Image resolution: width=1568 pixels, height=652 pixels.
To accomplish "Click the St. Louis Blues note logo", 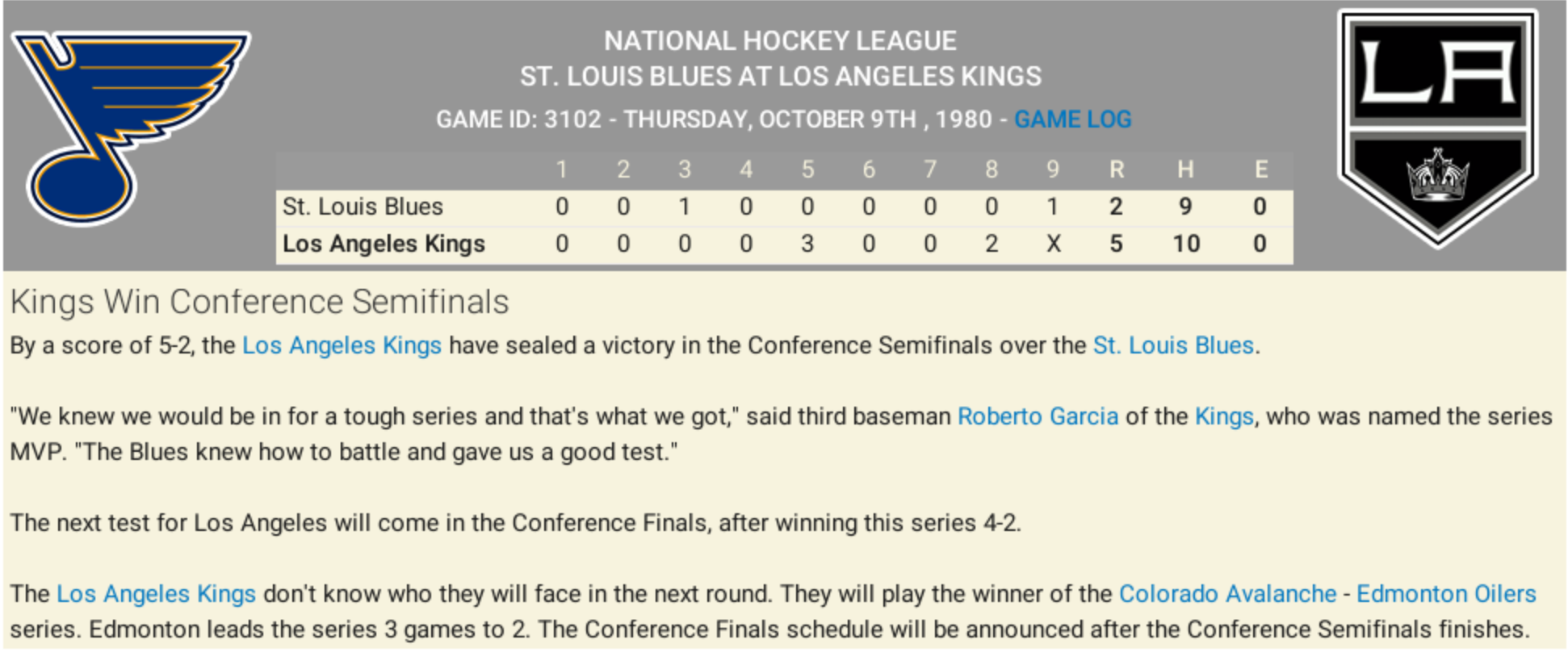I will (129, 125).
